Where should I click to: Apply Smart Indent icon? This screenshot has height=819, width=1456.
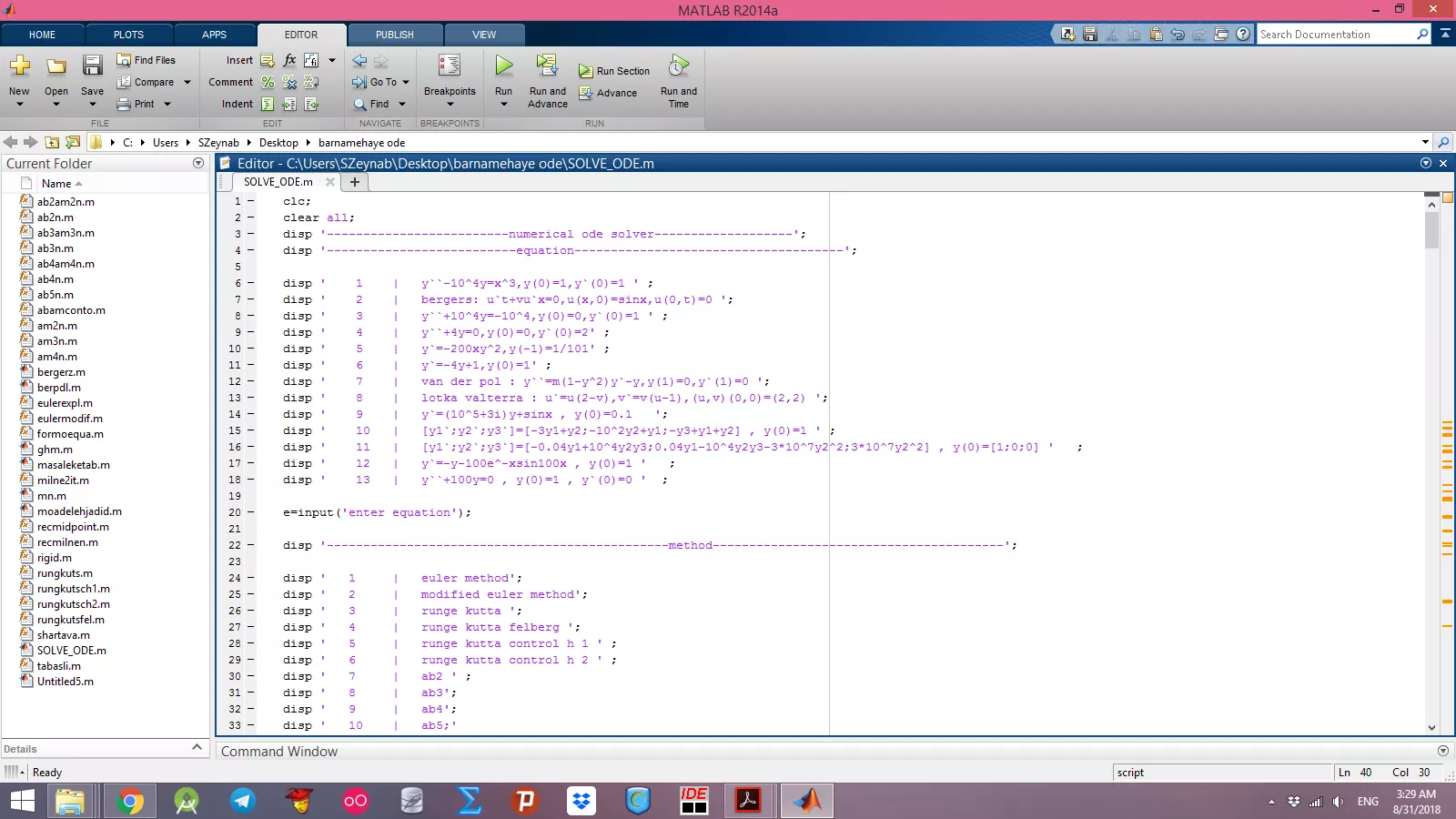[x=268, y=104]
